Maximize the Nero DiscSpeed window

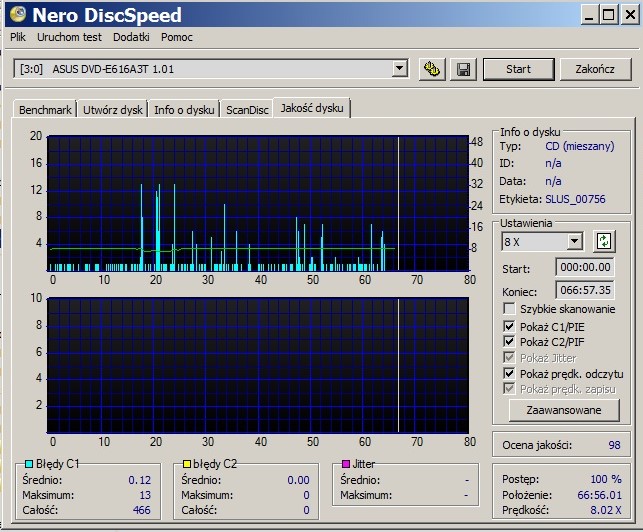(609, 15)
